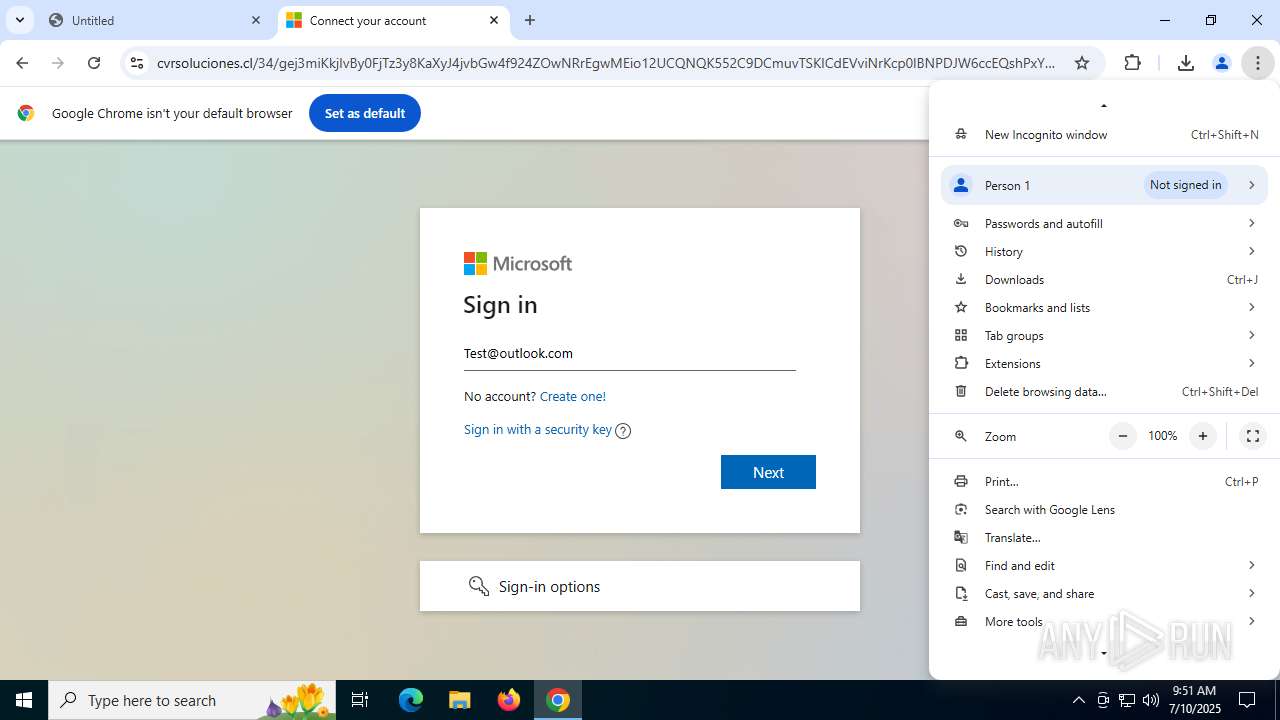Expand the Extensions submenu in menu
The width and height of the screenshot is (1280, 720).
tap(1104, 363)
